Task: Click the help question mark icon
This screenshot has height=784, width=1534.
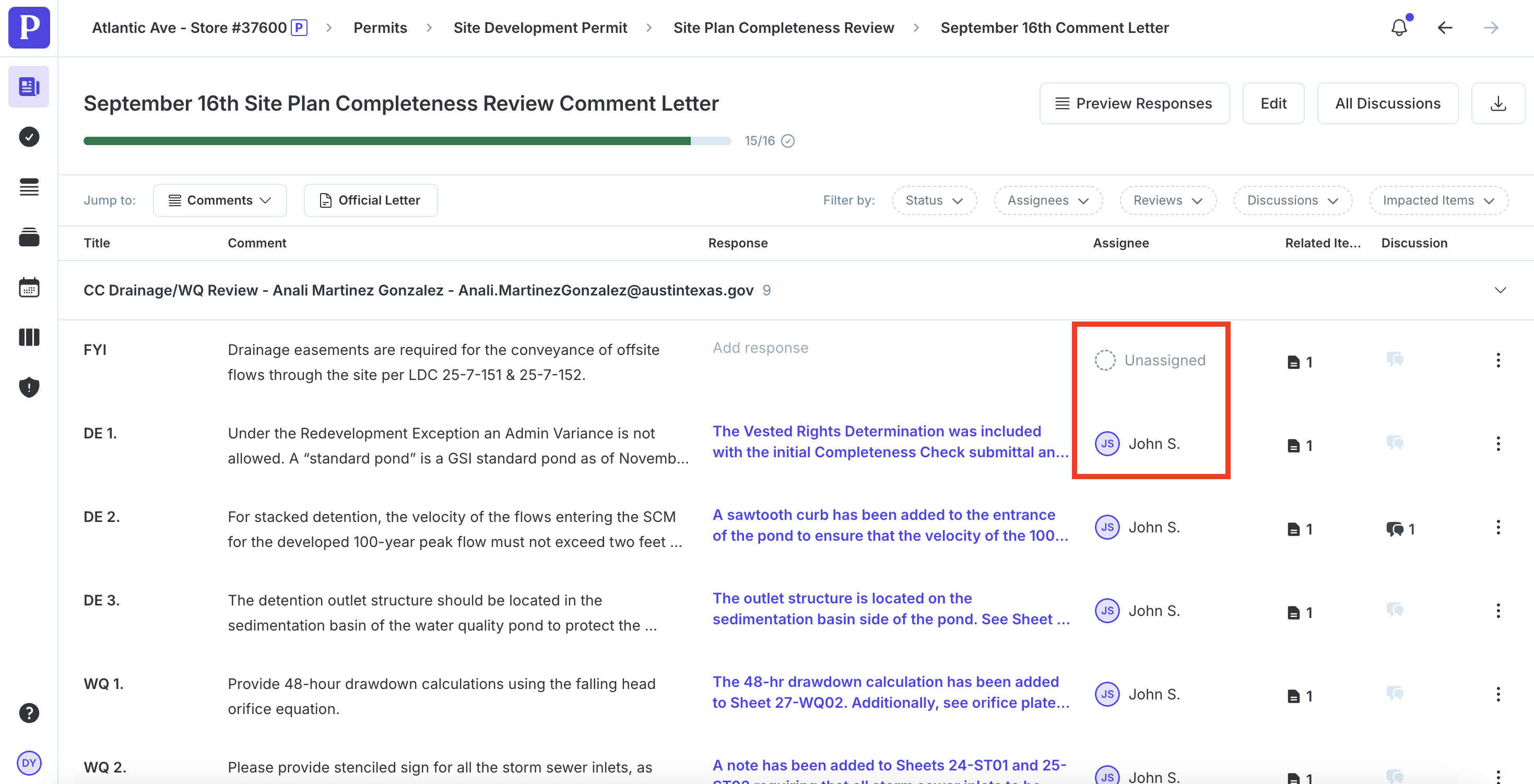Action: click(x=29, y=712)
